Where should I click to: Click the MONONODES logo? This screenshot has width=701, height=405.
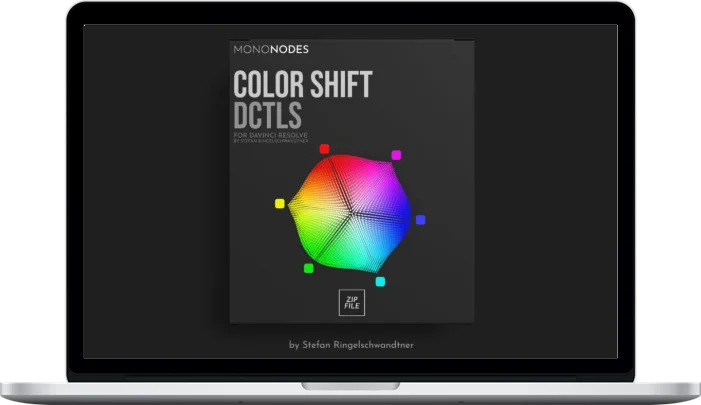(272, 48)
